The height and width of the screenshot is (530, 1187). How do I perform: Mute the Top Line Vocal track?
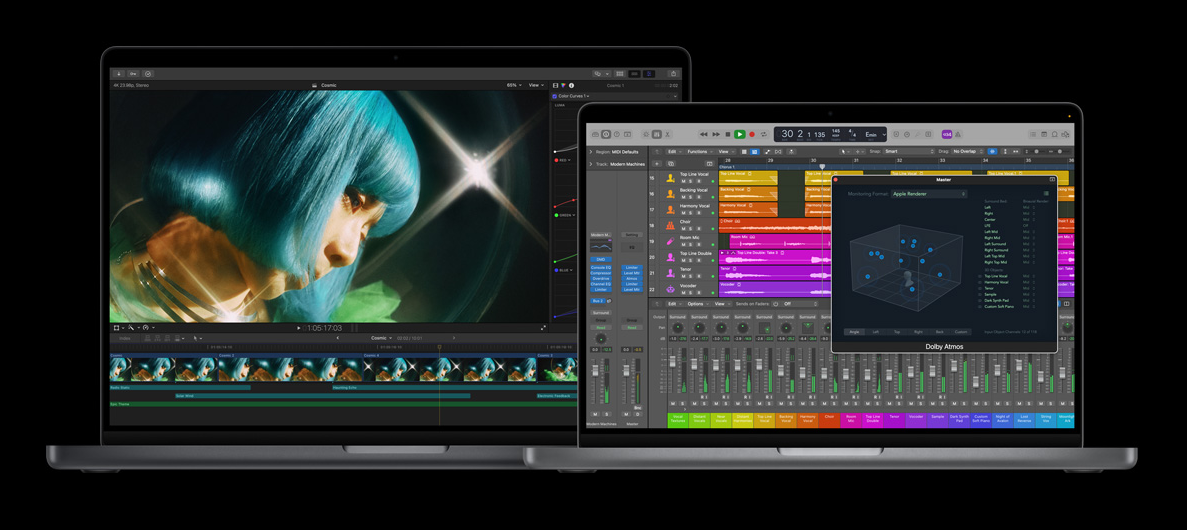pos(683,181)
